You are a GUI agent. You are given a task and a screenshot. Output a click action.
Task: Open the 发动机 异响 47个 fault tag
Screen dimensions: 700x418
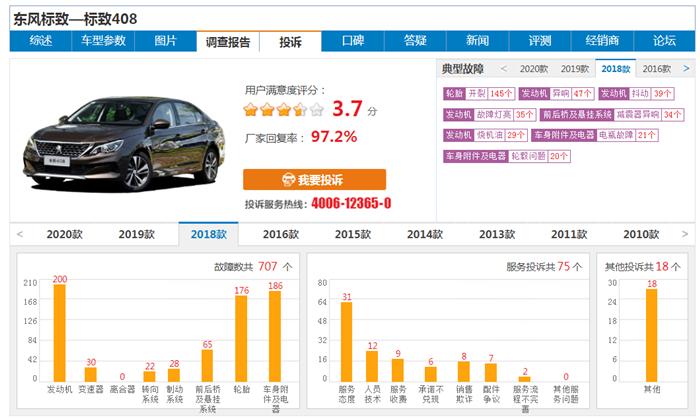[x=557, y=93]
